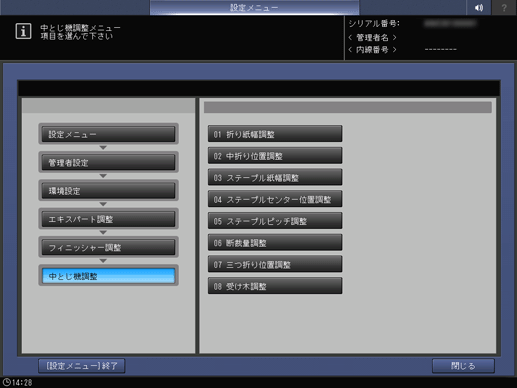Go to フィニッシャー調整 in the breadcrumb list
Viewport: 517px width, 388px height.
pyautogui.click(x=108, y=247)
